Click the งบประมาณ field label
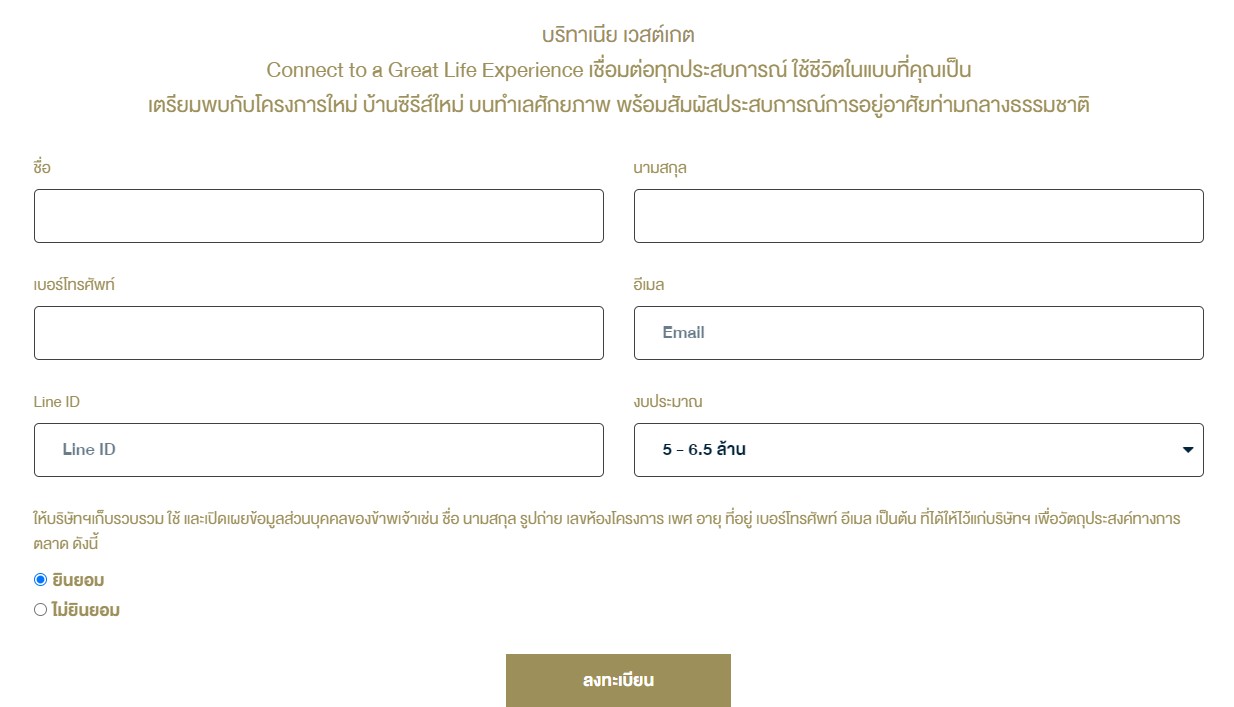 (x=668, y=402)
